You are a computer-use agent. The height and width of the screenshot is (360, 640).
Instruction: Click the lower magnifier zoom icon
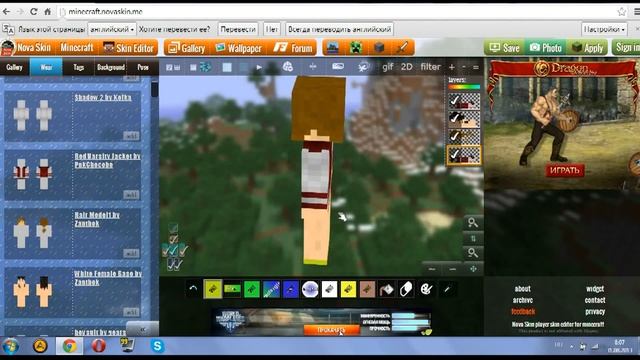[473, 253]
